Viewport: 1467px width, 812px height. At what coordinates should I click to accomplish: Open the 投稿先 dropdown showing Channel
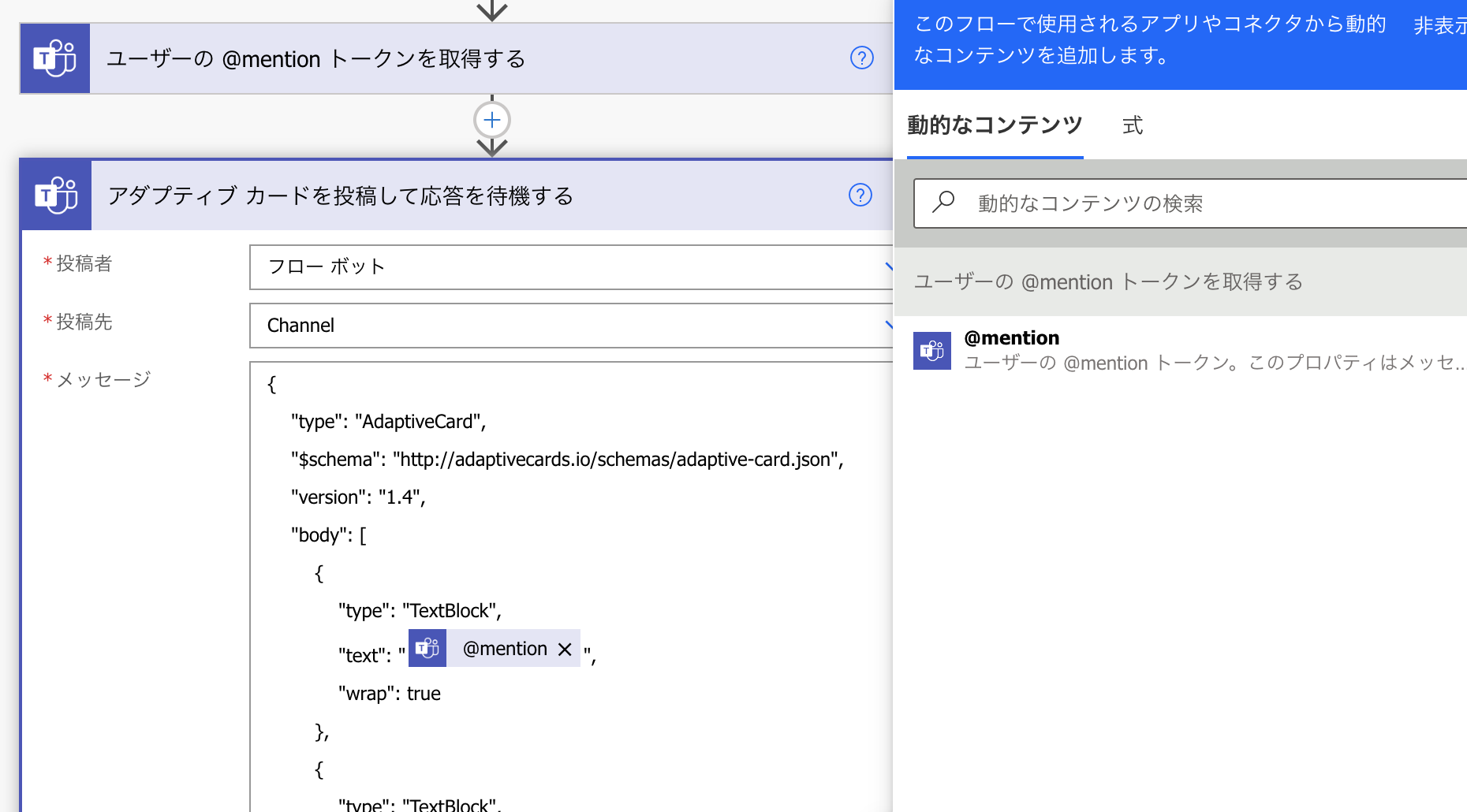pyautogui.click(x=572, y=326)
